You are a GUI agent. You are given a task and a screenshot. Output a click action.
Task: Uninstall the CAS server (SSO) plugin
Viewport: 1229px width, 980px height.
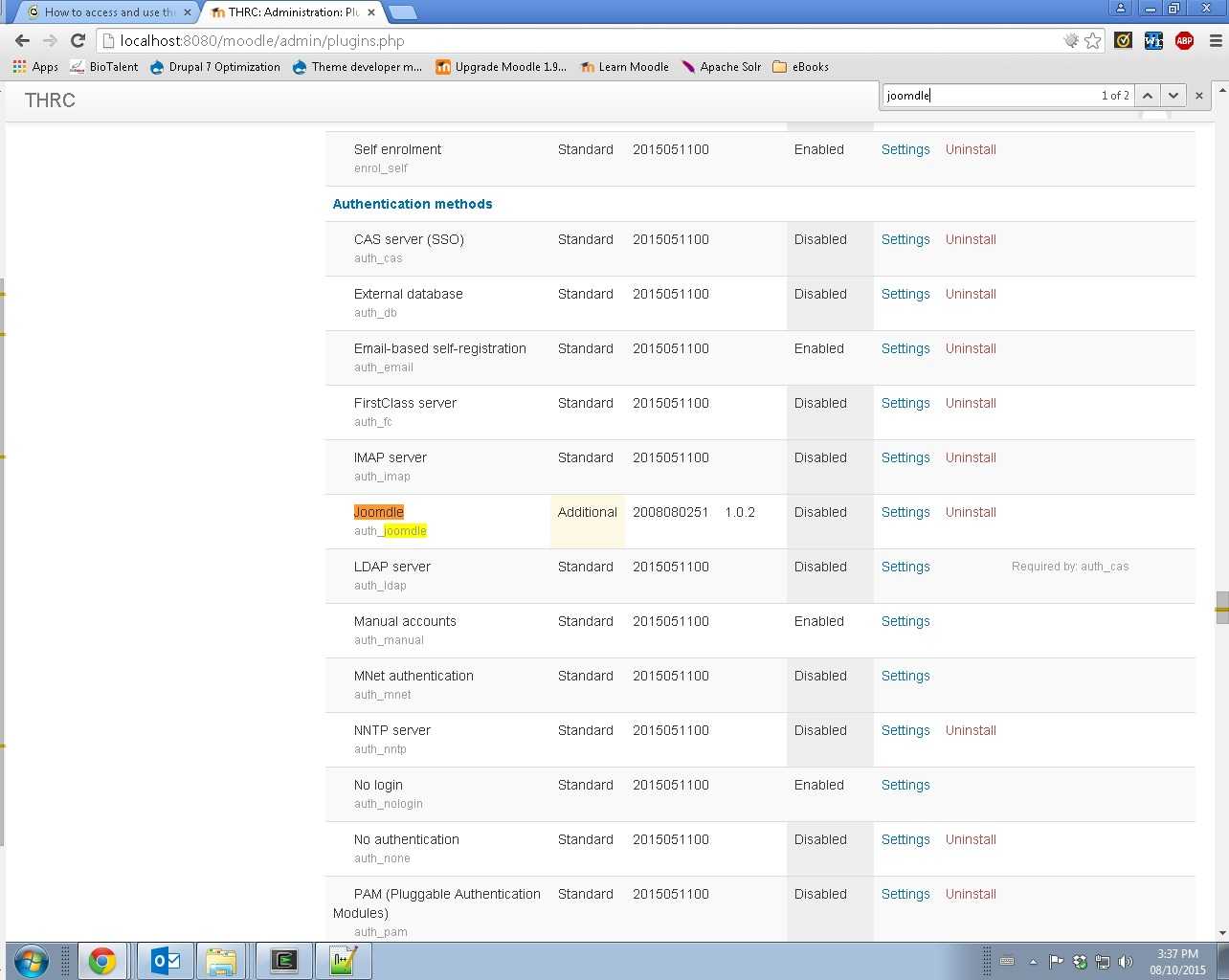pos(971,239)
